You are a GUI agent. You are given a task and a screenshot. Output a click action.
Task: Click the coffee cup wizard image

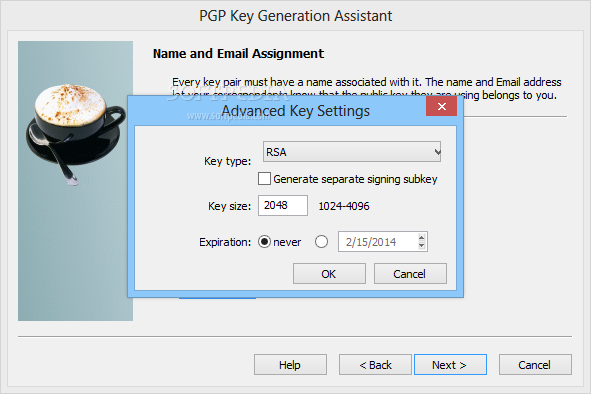point(75,181)
